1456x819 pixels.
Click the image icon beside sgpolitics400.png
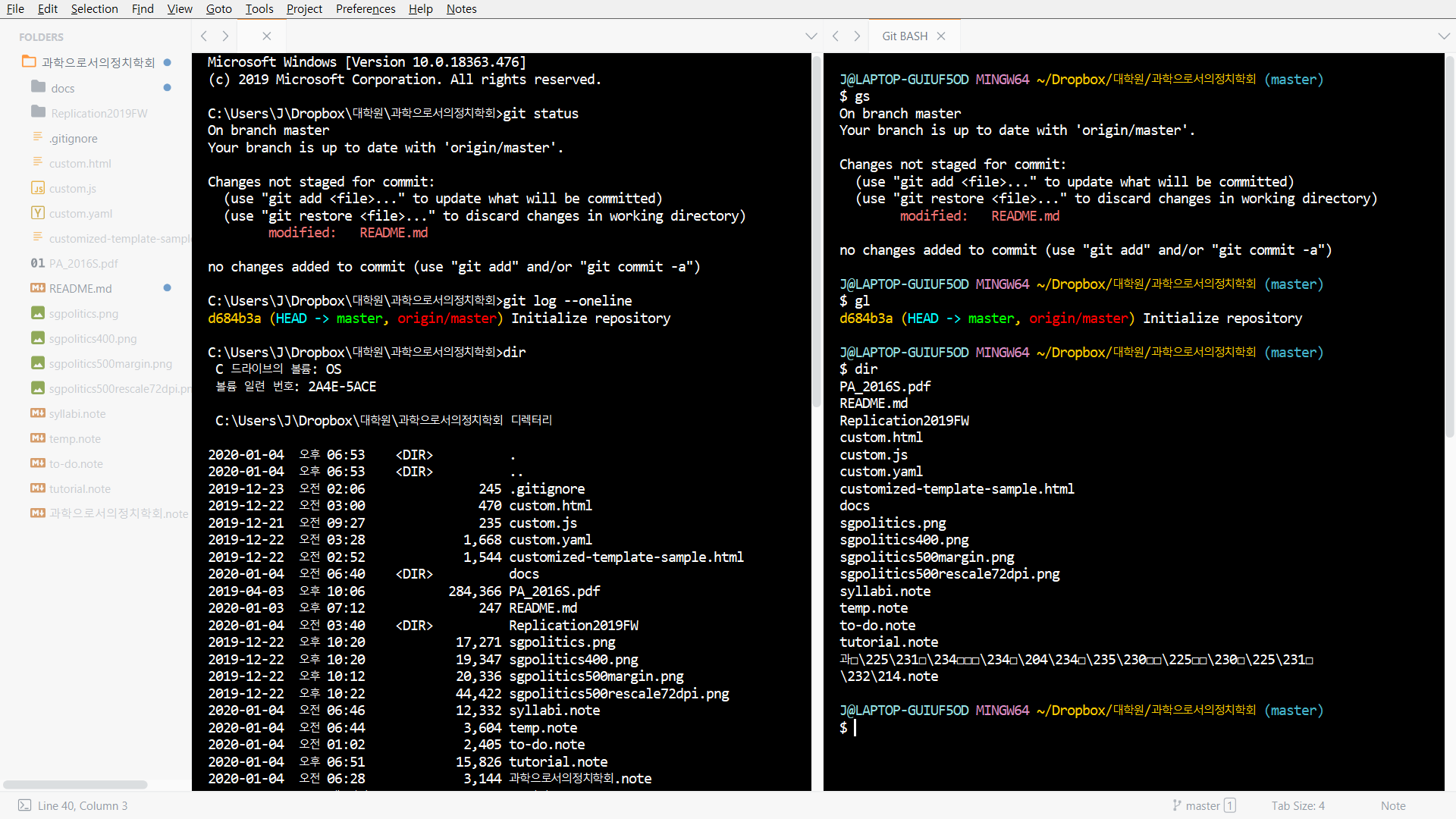click(x=37, y=338)
